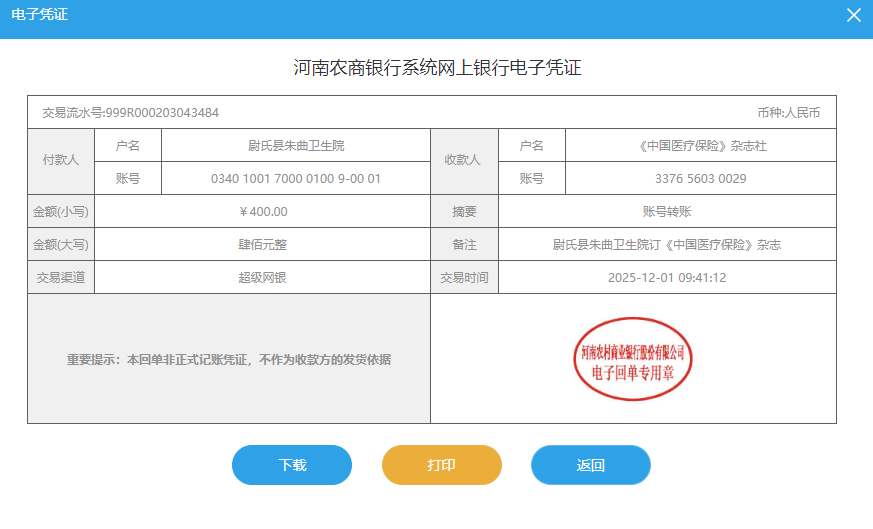
Task: Select payee name 《中国医疗保险》杂志社
Action: click(x=700, y=146)
